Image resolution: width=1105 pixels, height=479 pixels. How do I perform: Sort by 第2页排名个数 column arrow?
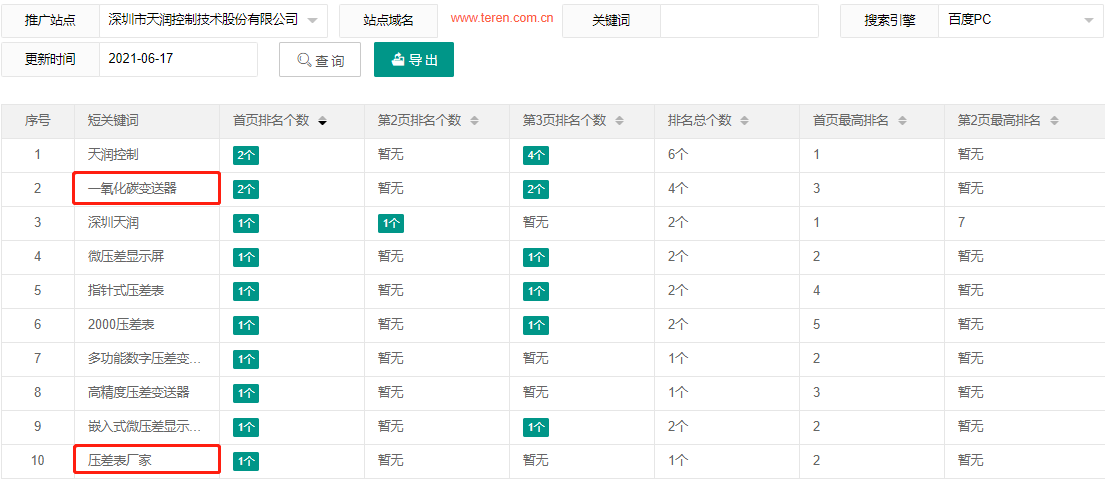474,121
